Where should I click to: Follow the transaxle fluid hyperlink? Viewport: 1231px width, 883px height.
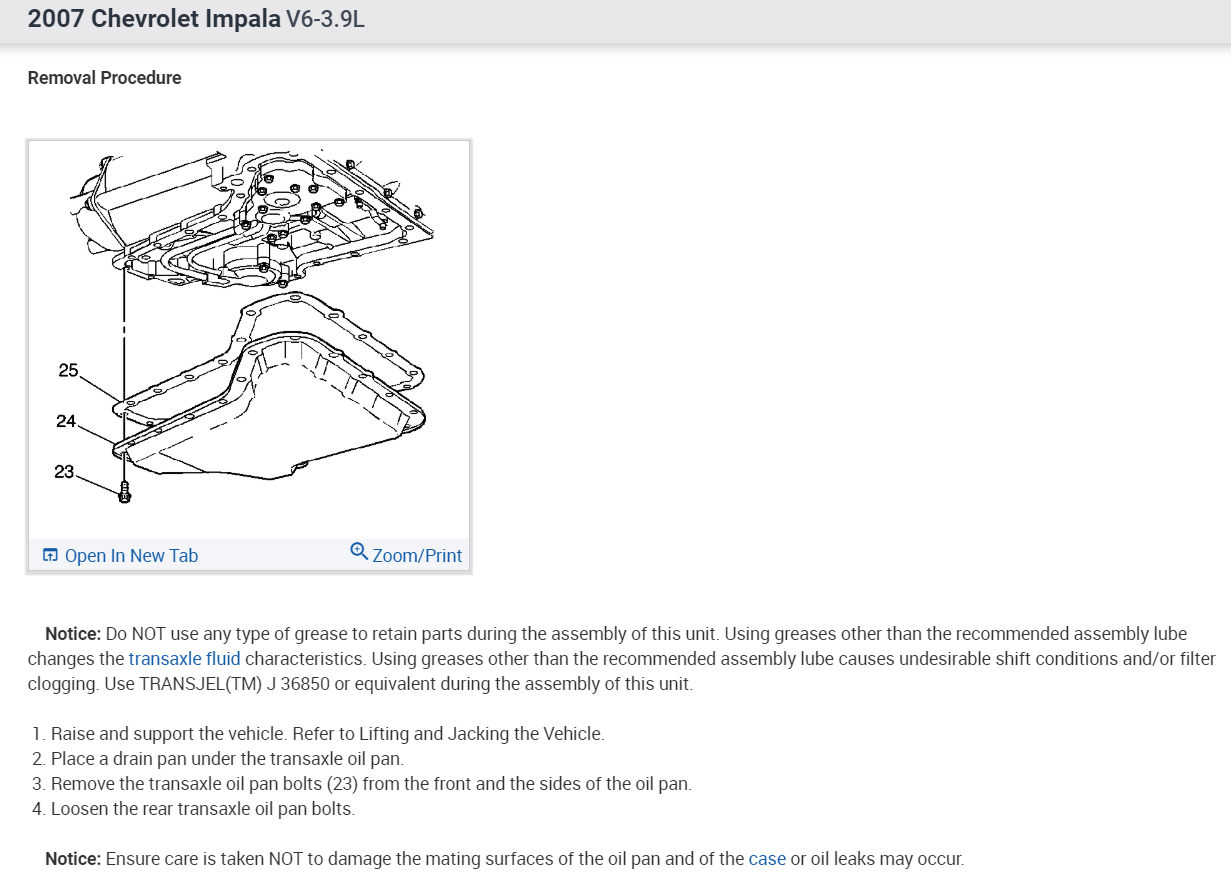pyautogui.click(x=184, y=659)
